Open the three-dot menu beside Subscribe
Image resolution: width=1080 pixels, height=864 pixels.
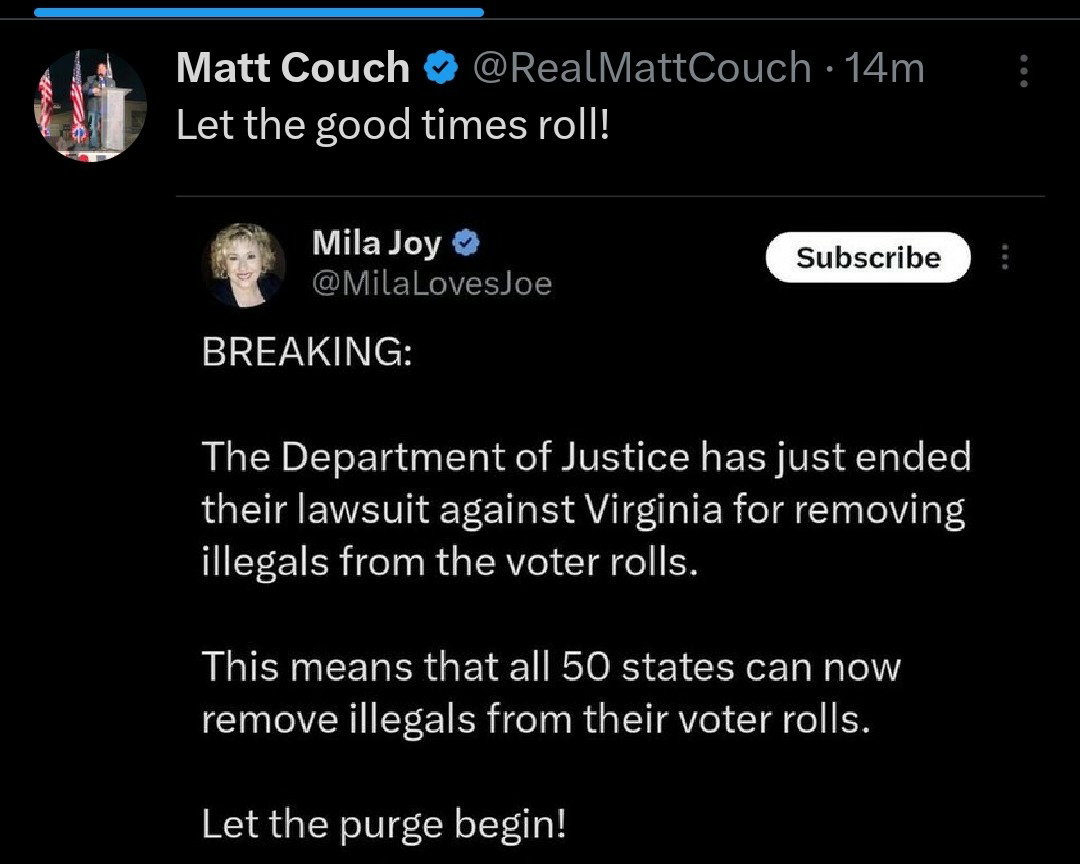(x=1005, y=258)
